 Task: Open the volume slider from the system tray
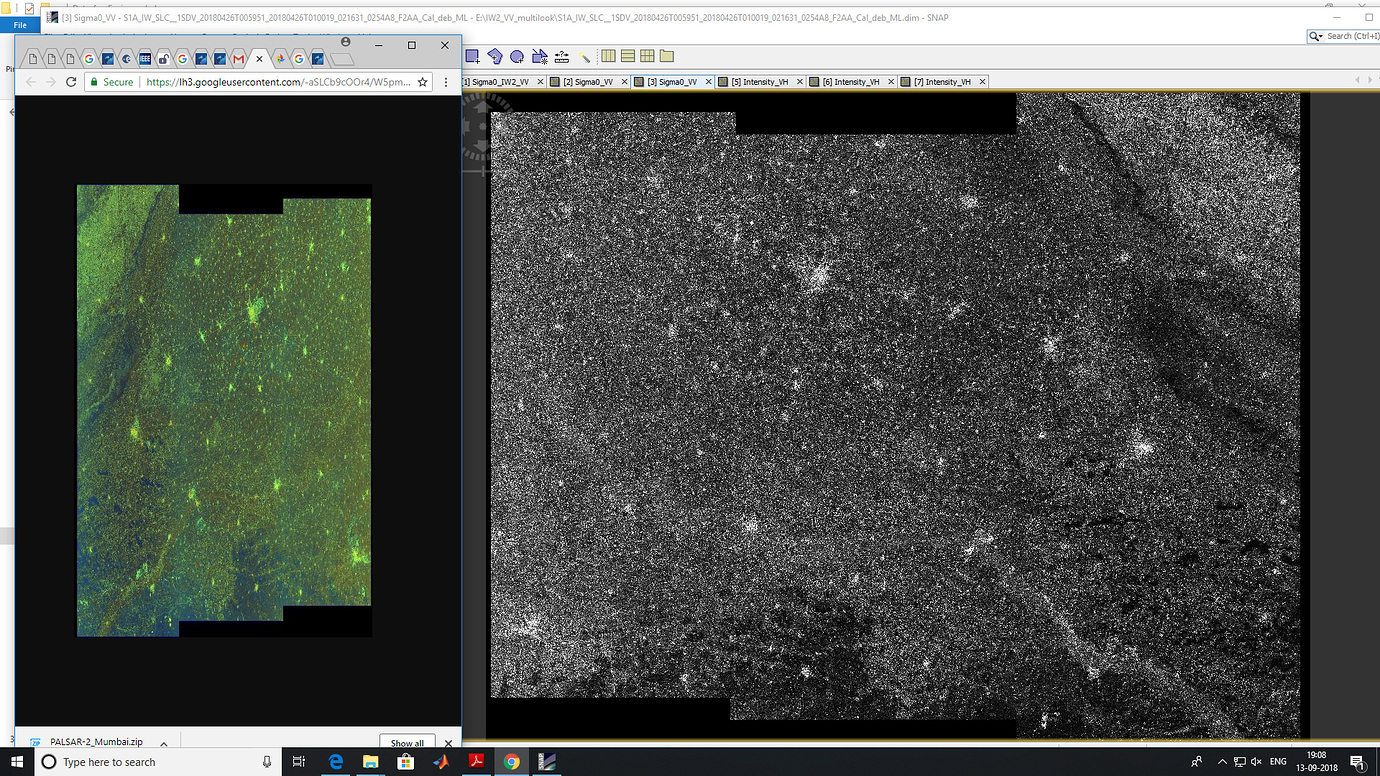tap(1256, 762)
